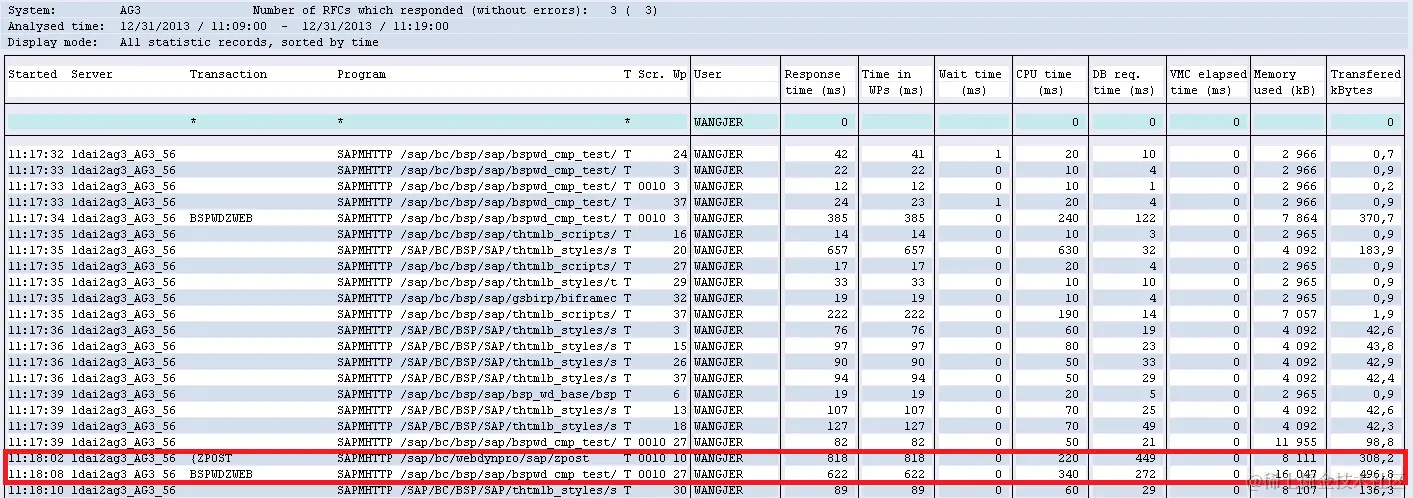Select the Wait time (ms) column header
Image resolution: width=1413 pixels, height=498 pixels.
click(970, 82)
